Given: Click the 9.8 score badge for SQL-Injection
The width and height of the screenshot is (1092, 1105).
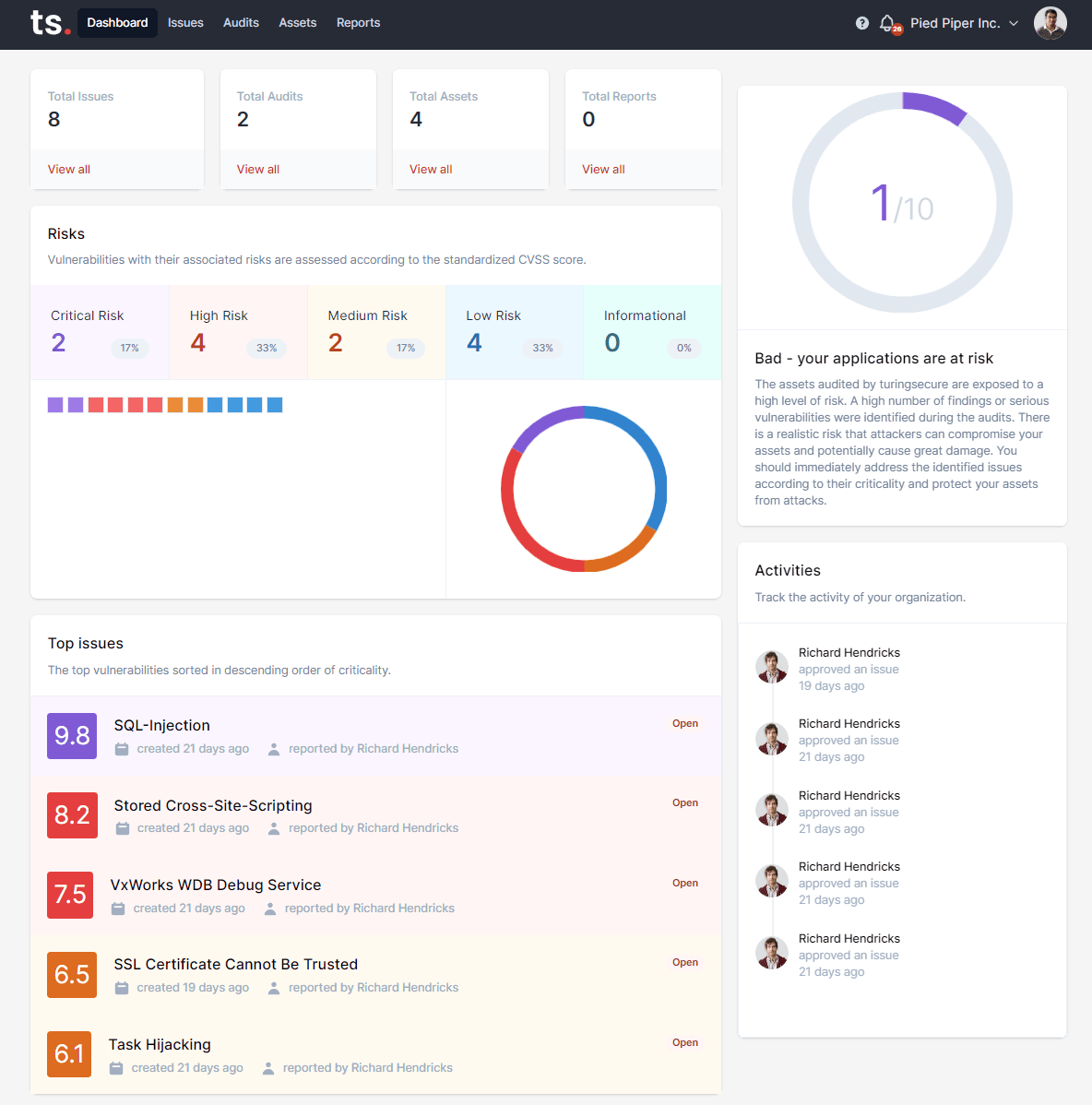Looking at the screenshot, I should (72, 735).
